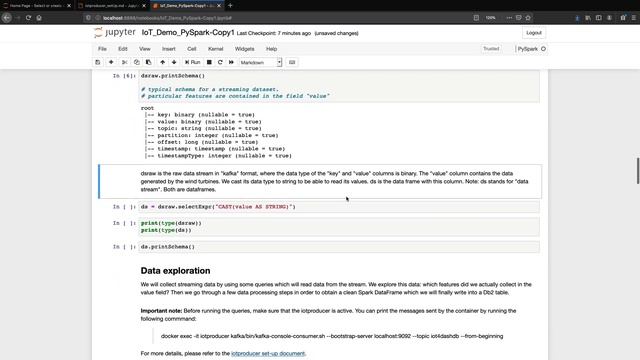Interrupt the kernel with the stop icon
Viewport: 640px width, 360px height.
point(209,62)
